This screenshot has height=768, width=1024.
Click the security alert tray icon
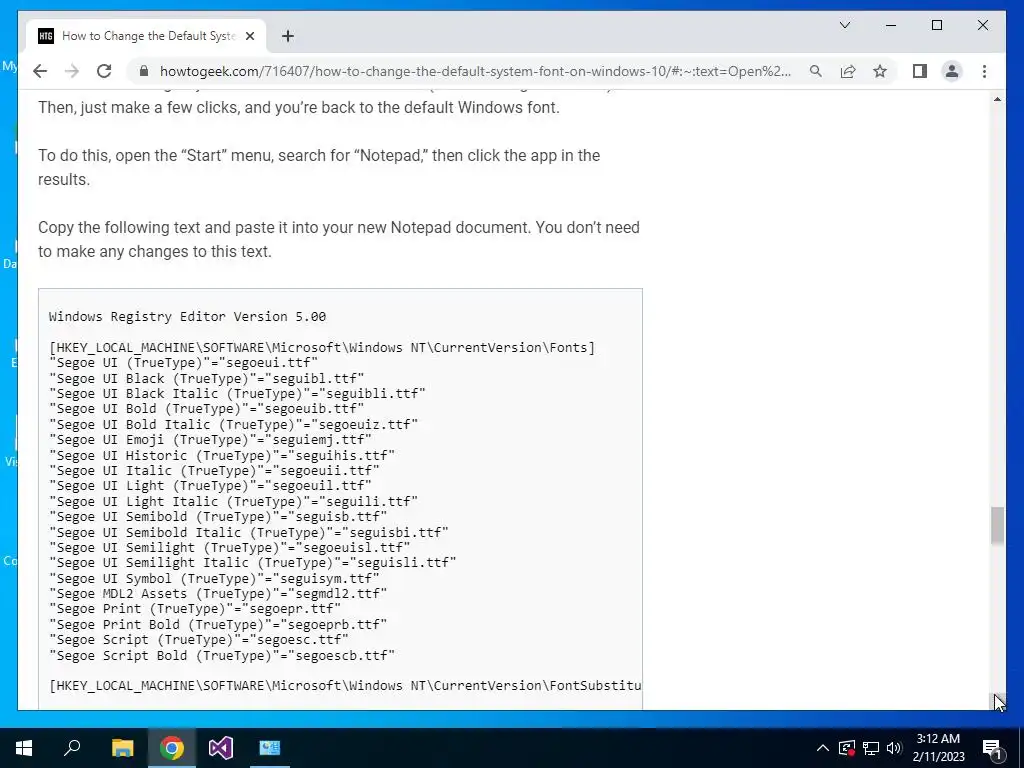846,748
